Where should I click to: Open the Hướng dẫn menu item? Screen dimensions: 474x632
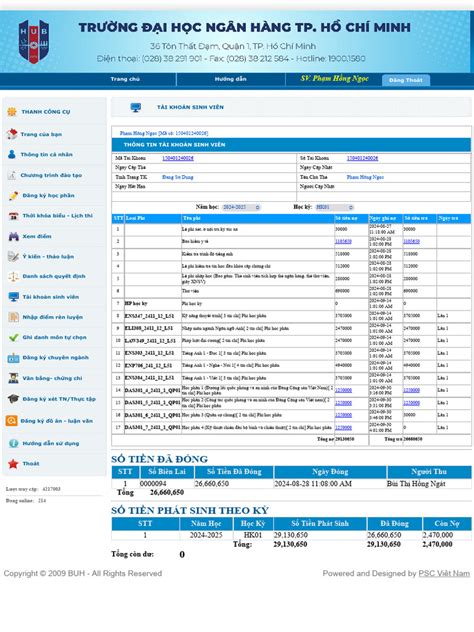point(230,79)
